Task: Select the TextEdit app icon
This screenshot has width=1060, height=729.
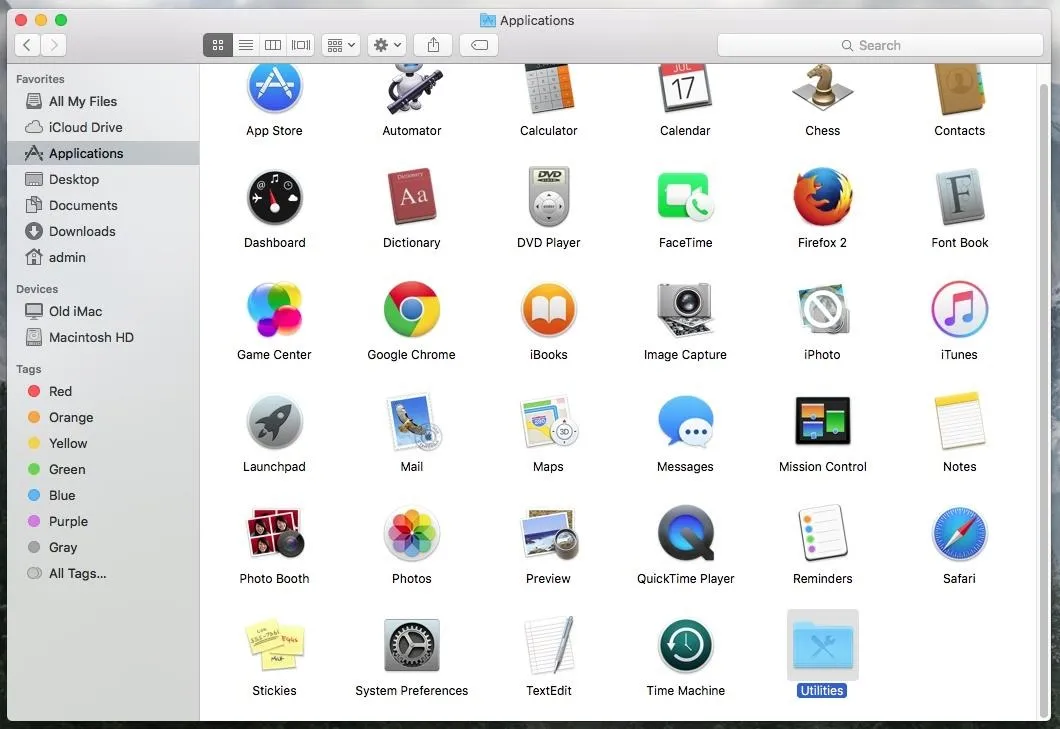Action: (550, 645)
